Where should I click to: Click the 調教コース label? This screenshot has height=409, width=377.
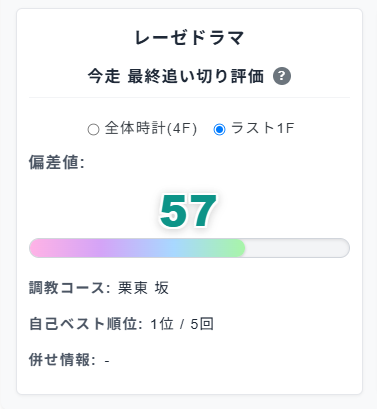pyautogui.click(x=70, y=288)
